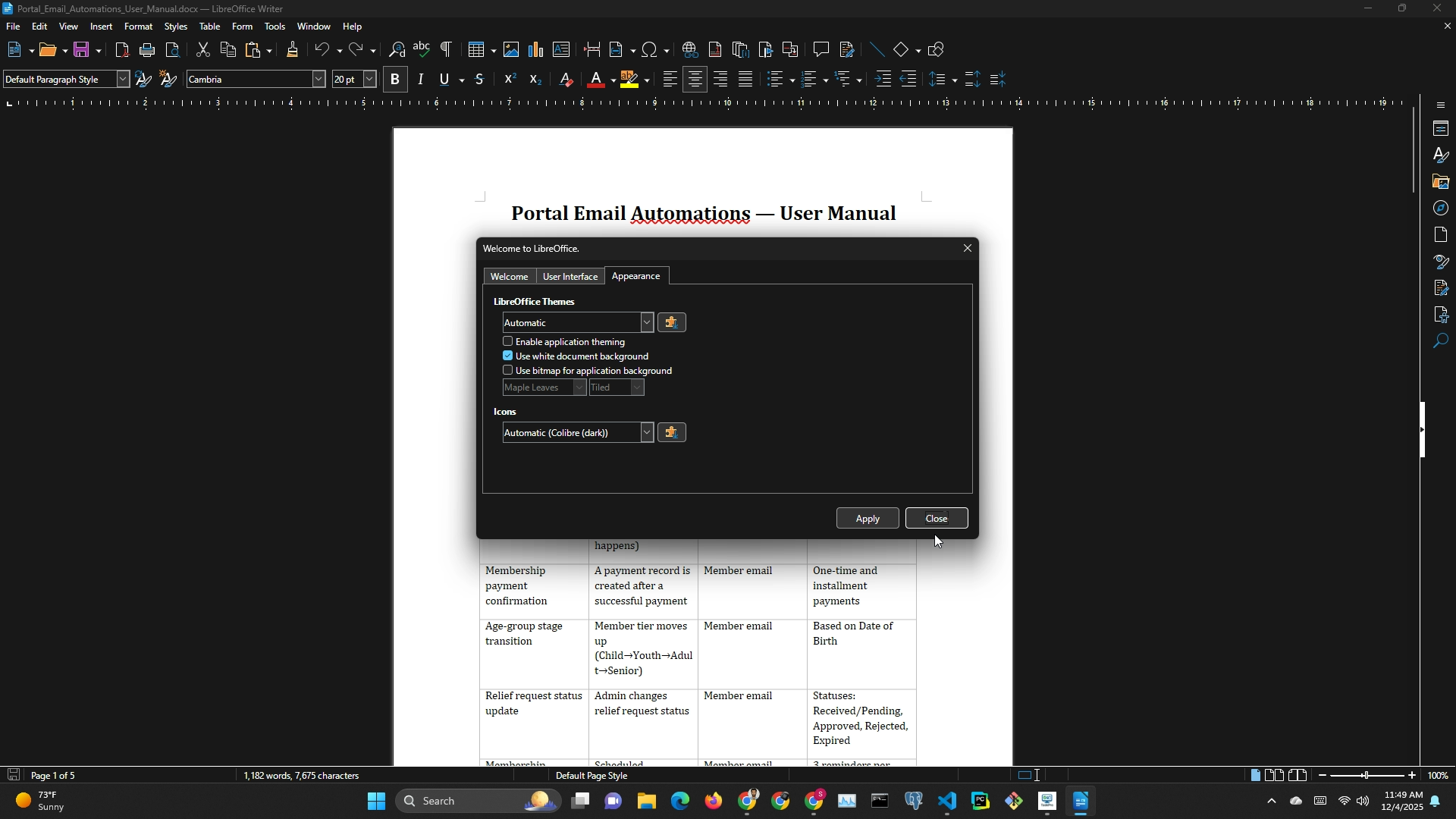This screenshot has width=1456, height=819.
Task: Check Use bitmap for application background
Action: point(508,371)
